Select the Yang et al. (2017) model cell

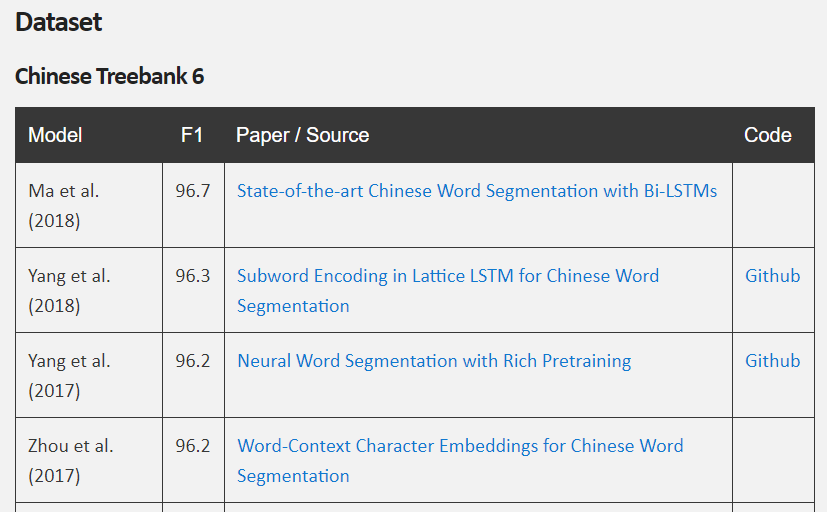click(69, 375)
